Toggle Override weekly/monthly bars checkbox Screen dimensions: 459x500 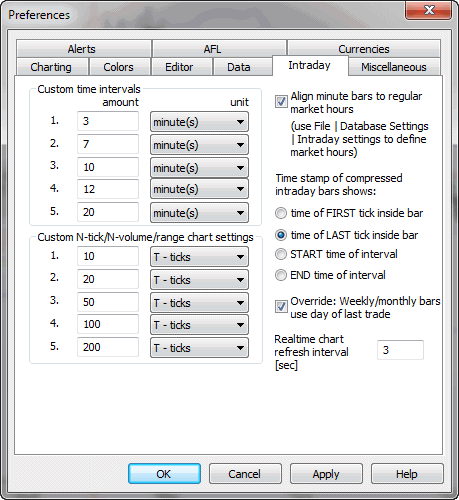pyautogui.click(x=281, y=306)
